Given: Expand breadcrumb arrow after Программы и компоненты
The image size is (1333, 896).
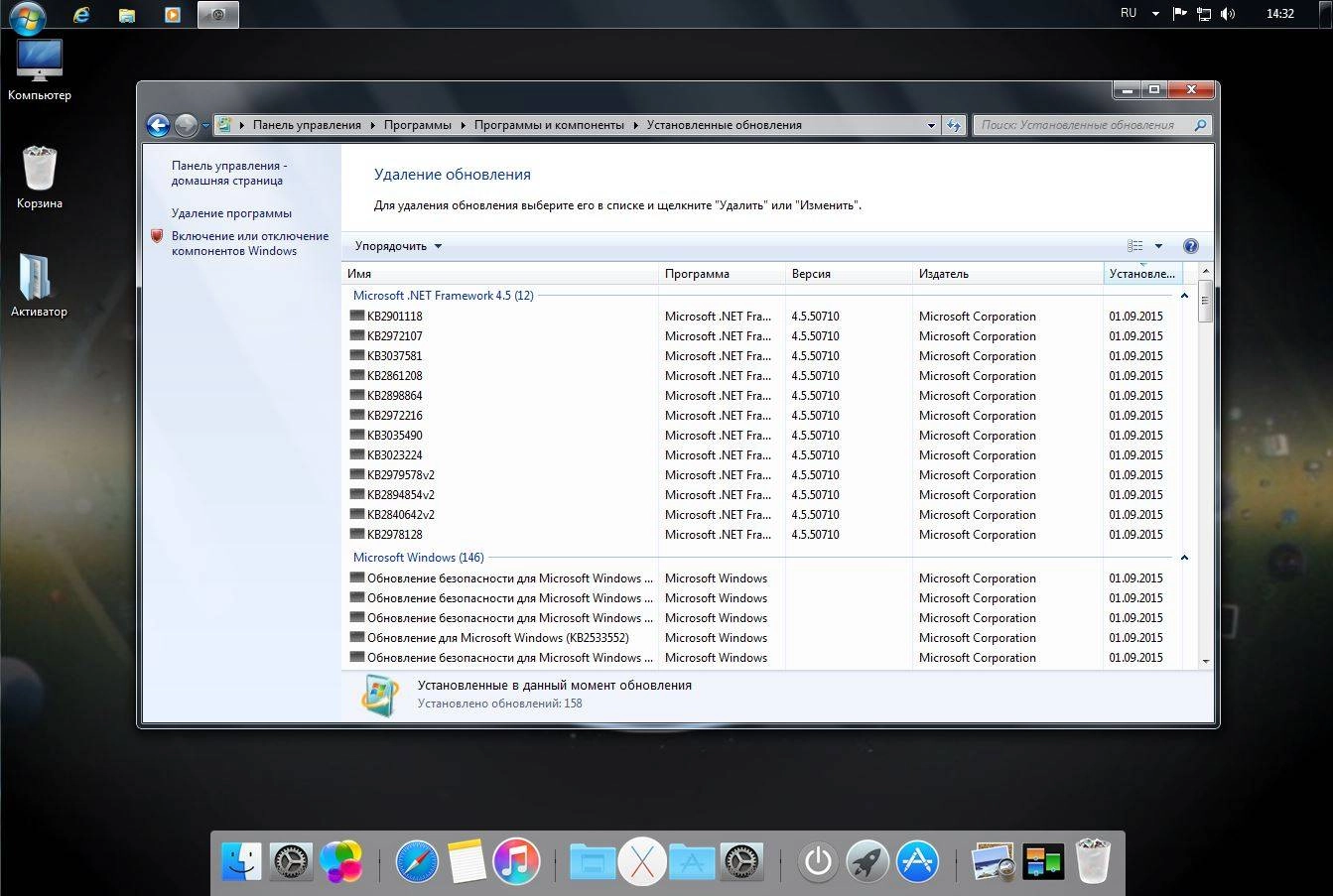Looking at the screenshot, I should (x=636, y=125).
